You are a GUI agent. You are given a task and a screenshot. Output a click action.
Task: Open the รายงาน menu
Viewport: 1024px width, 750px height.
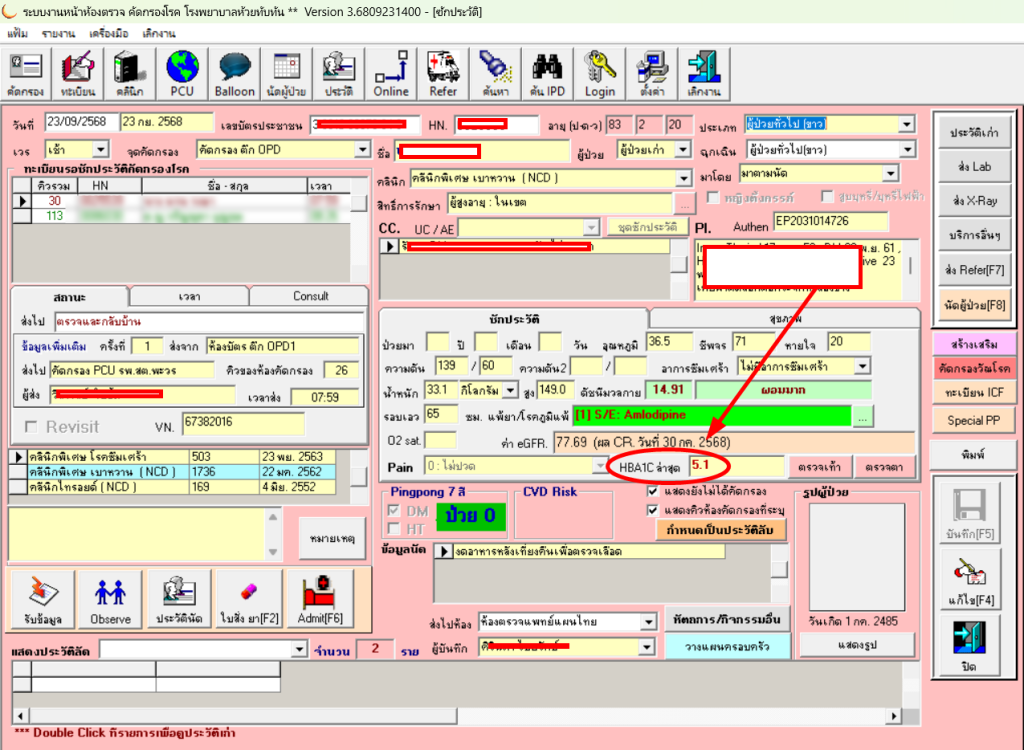[x=56, y=33]
